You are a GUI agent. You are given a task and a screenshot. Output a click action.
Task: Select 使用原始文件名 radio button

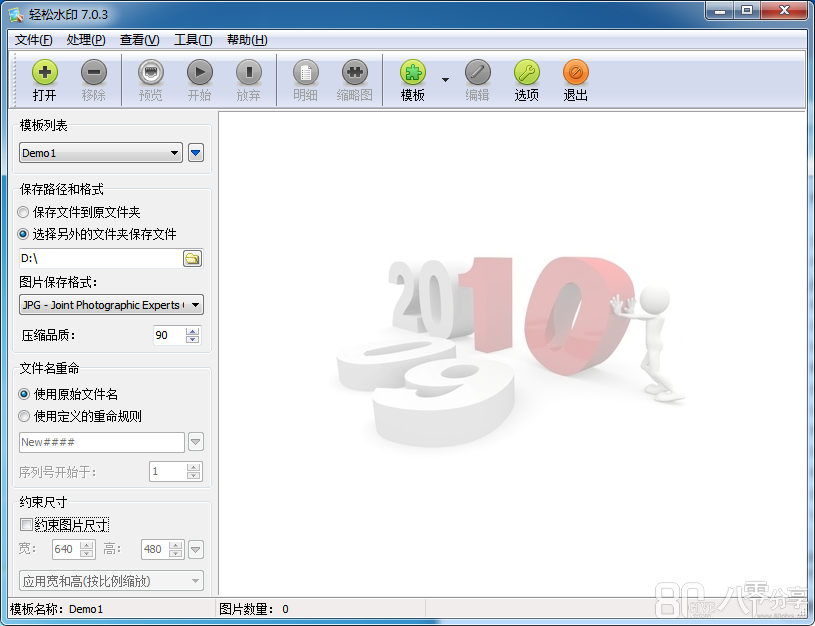tap(23, 394)
